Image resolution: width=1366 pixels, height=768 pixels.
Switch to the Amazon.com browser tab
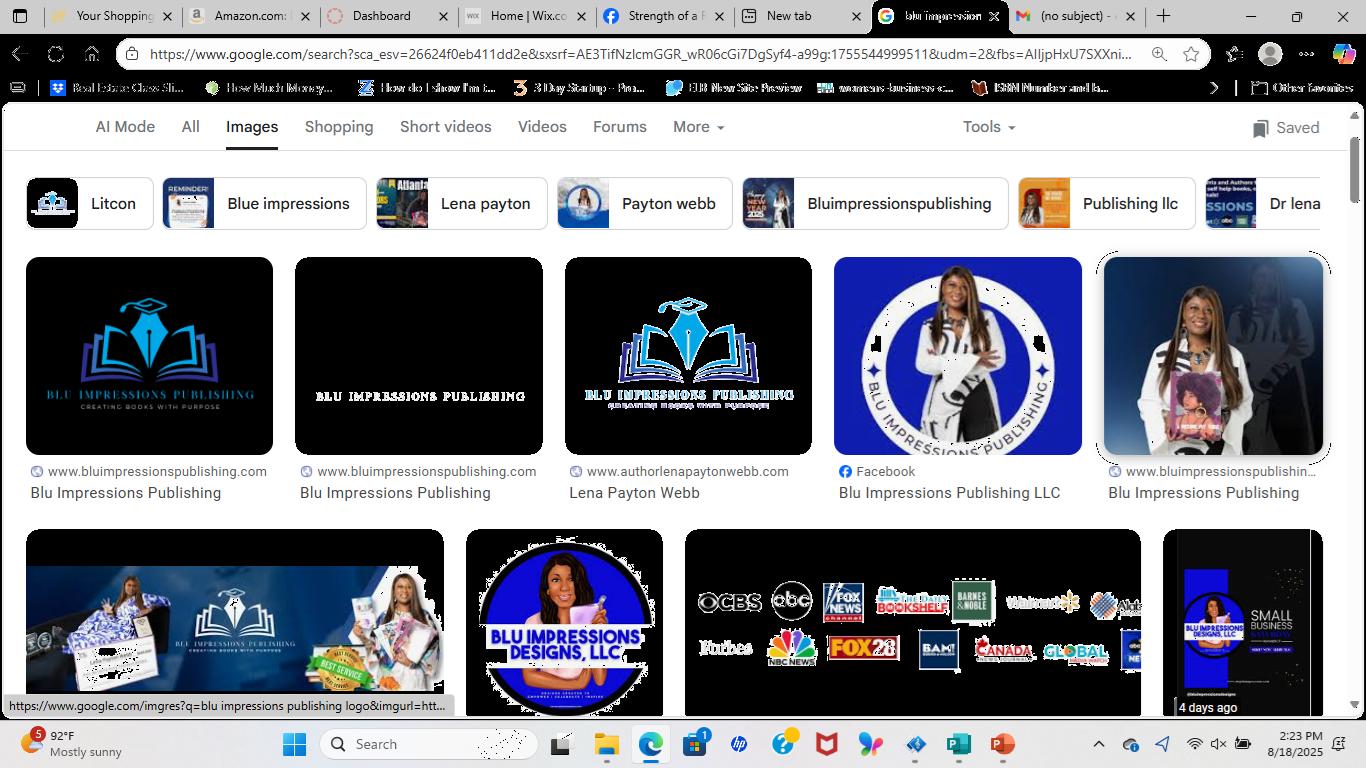point(250,16)
